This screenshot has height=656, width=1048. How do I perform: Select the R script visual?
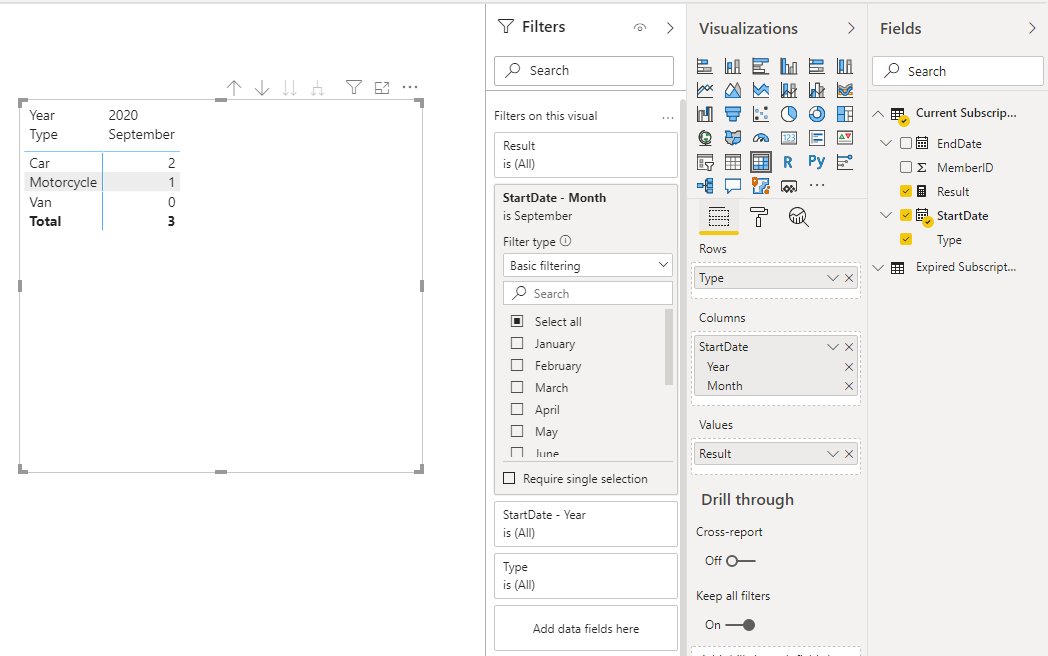point(789,162)
